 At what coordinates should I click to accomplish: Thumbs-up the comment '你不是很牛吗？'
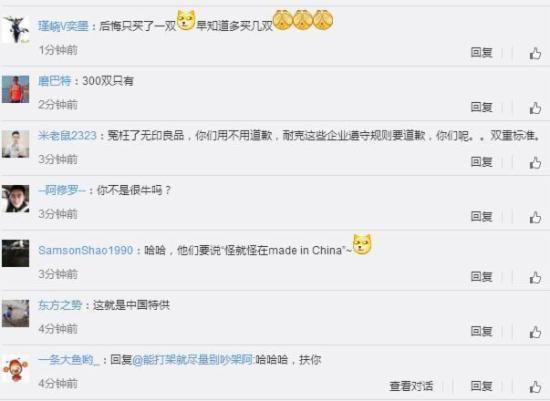click(x=535, y=217)
